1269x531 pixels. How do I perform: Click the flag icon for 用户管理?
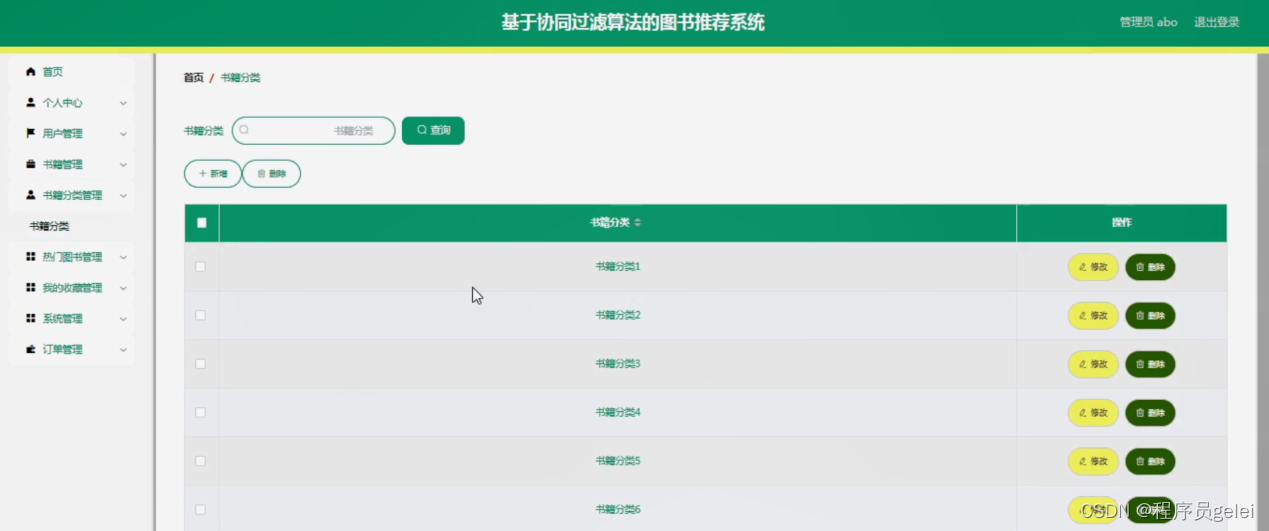31,134
